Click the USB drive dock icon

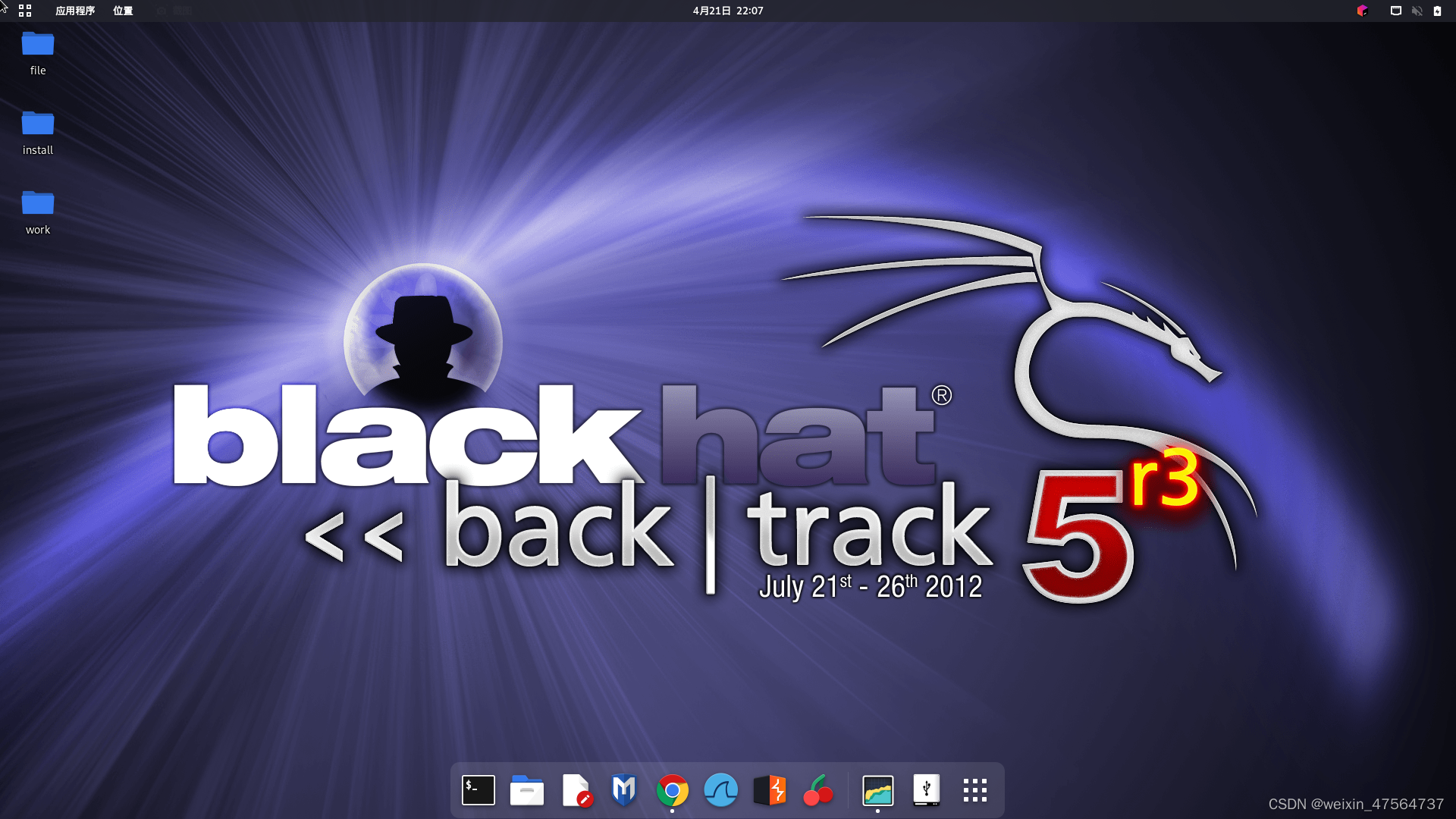927,790
